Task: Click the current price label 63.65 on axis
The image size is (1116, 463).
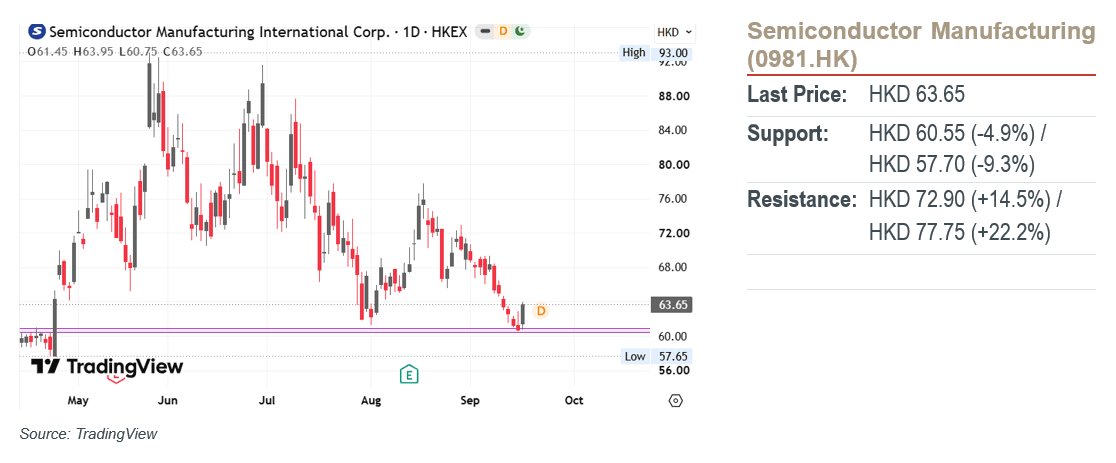Action: (672, 305)
